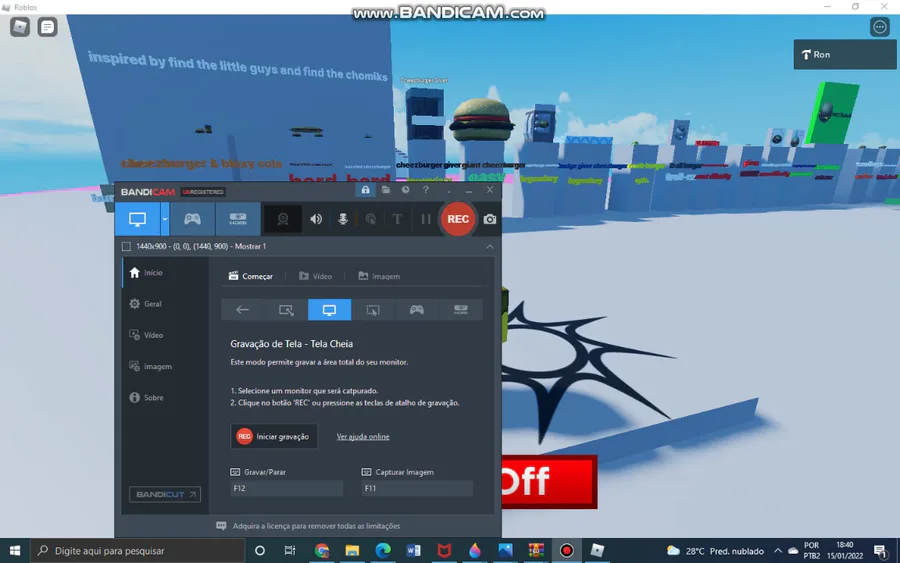The height and width of the screenshot is (563, 900).
Task: Select the Começar tab
Action: (250, 276)
